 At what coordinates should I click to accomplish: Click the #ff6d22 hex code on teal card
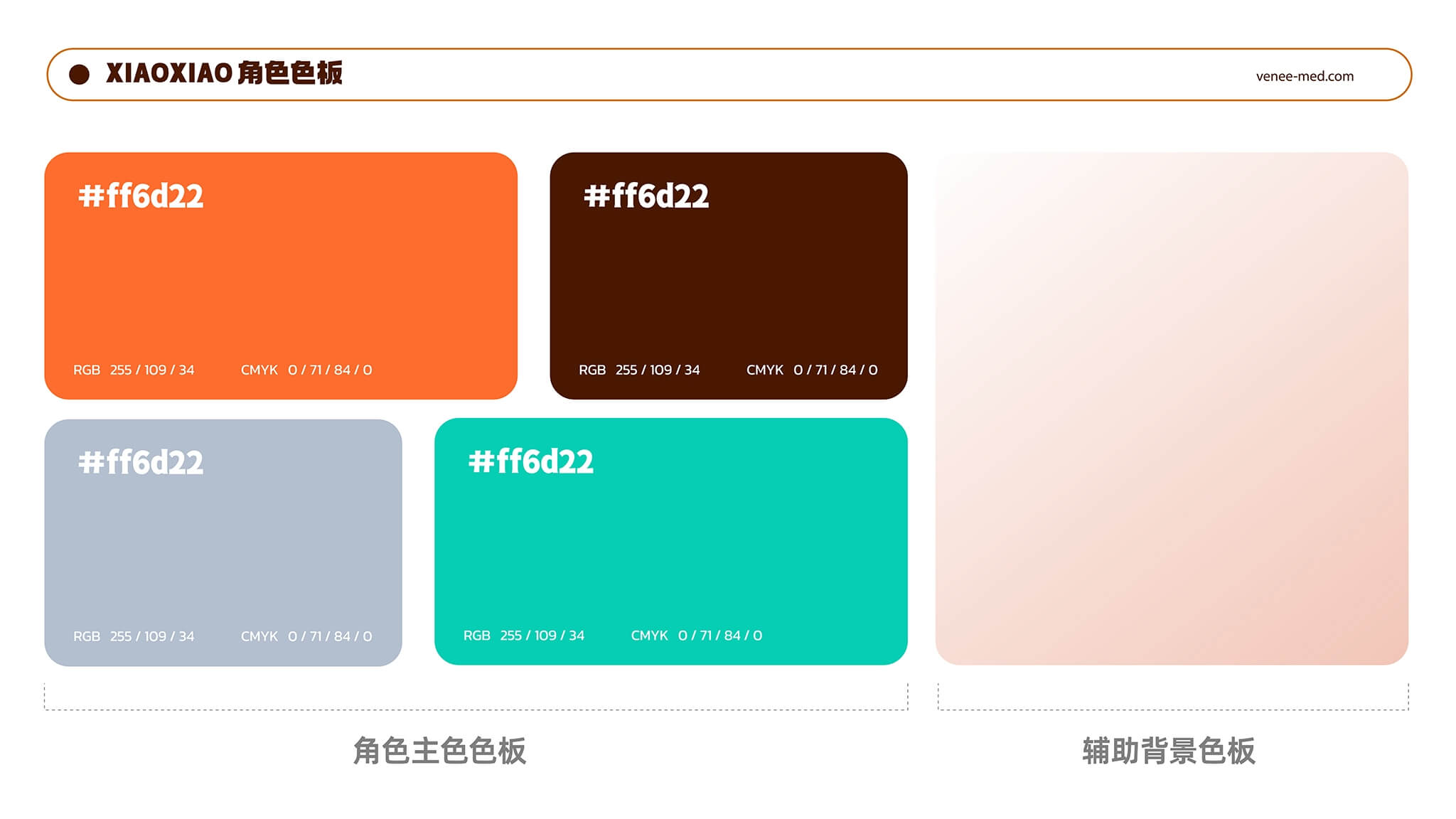coord(531,462)
